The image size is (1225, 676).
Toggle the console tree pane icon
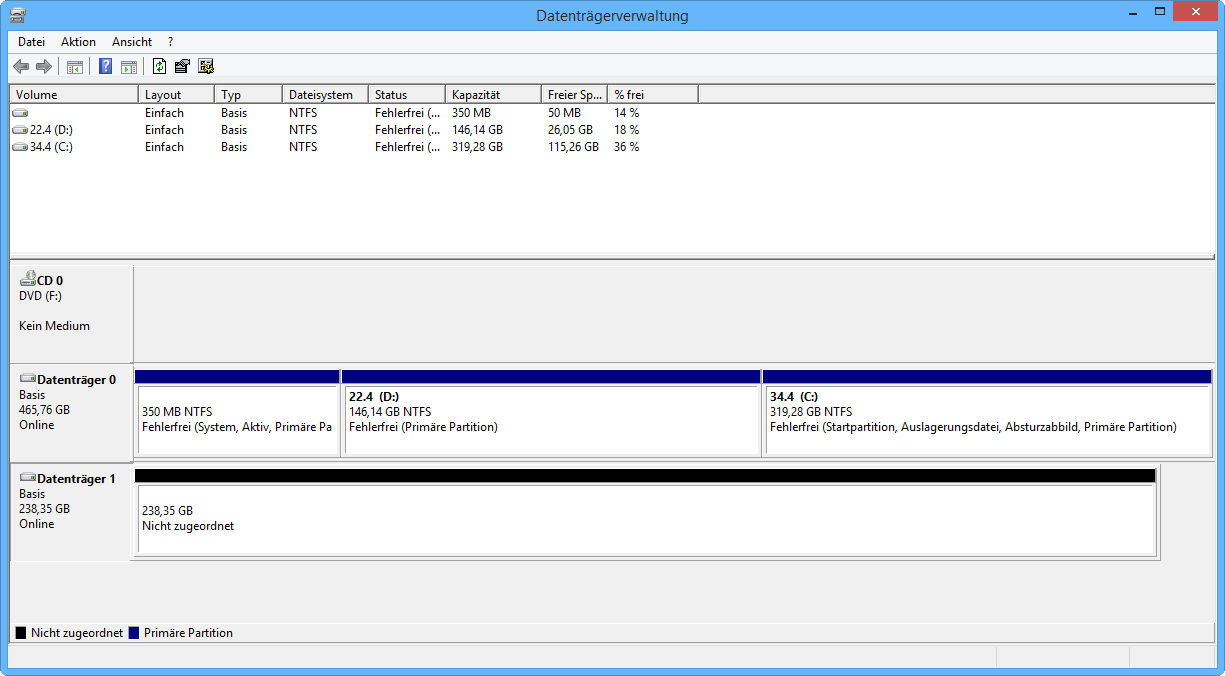point(75,67)
